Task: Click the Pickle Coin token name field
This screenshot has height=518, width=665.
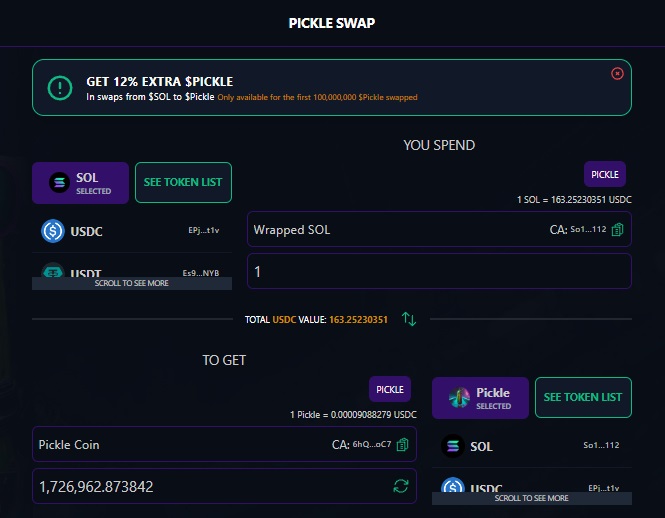Action: pos(224,445)
